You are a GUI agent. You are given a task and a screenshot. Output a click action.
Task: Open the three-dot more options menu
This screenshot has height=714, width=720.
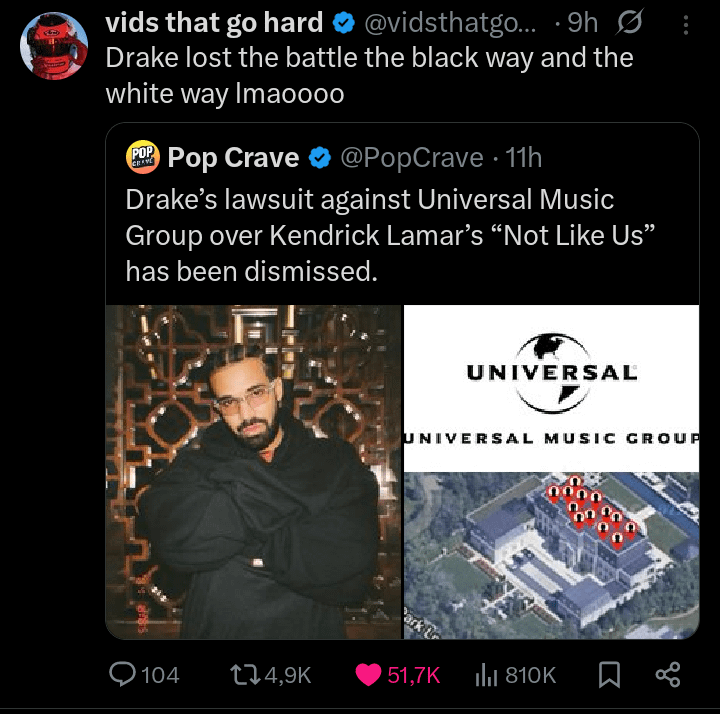click(x=684, y=24)
